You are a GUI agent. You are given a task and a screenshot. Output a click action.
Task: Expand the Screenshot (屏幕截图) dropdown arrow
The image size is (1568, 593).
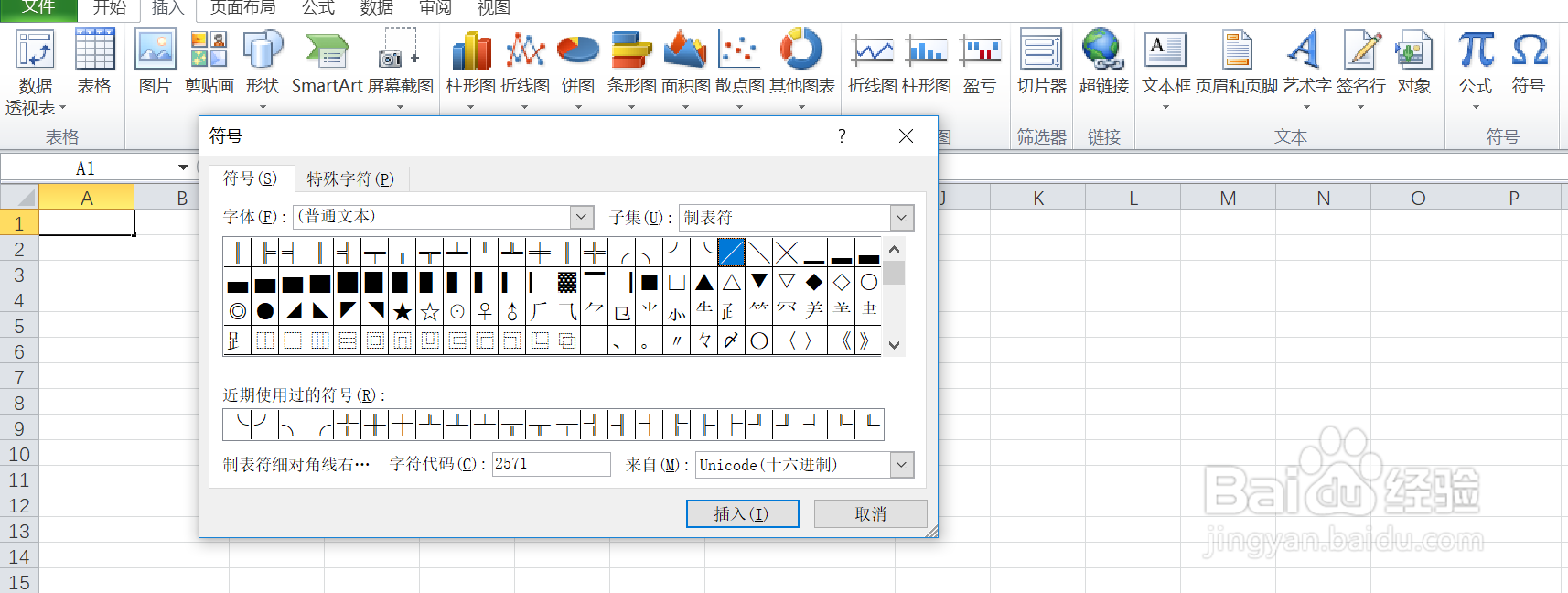click(x=400, y=107)
